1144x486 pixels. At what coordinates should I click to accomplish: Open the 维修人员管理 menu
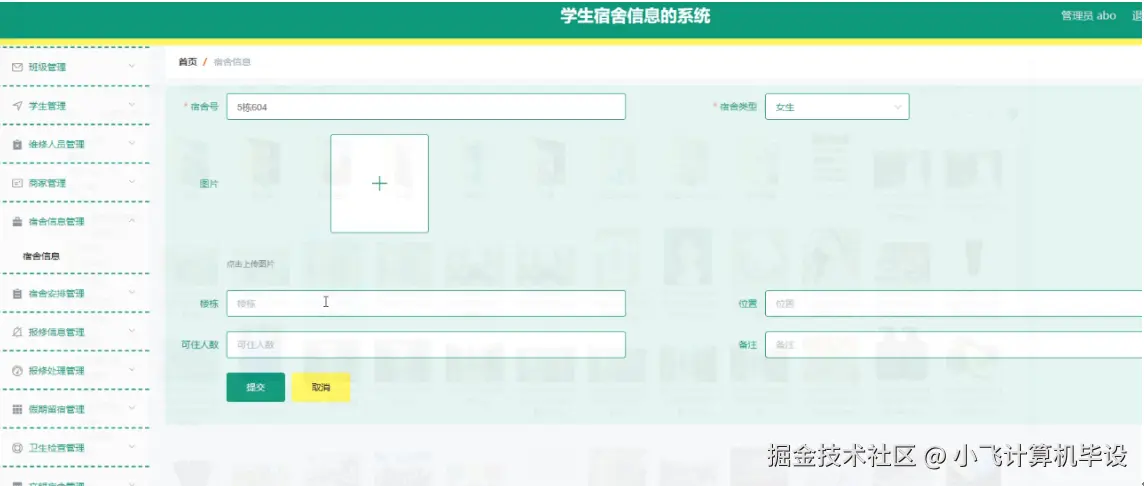click(74, 144)
